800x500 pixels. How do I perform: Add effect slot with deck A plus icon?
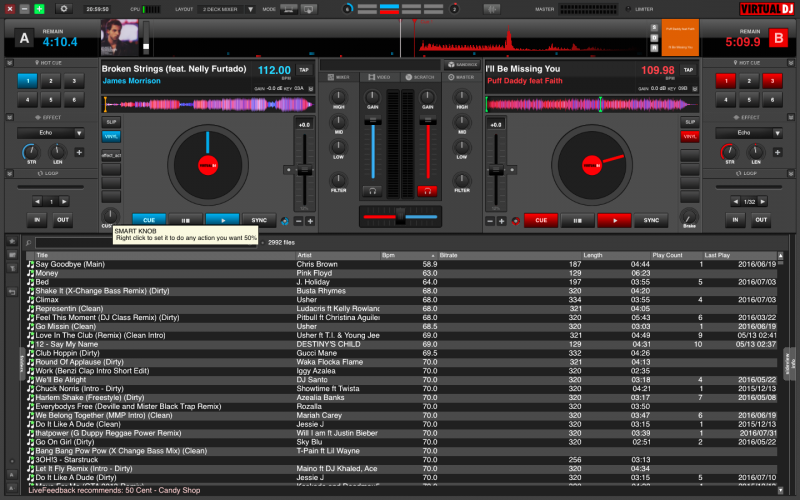(x=79, y=152)
